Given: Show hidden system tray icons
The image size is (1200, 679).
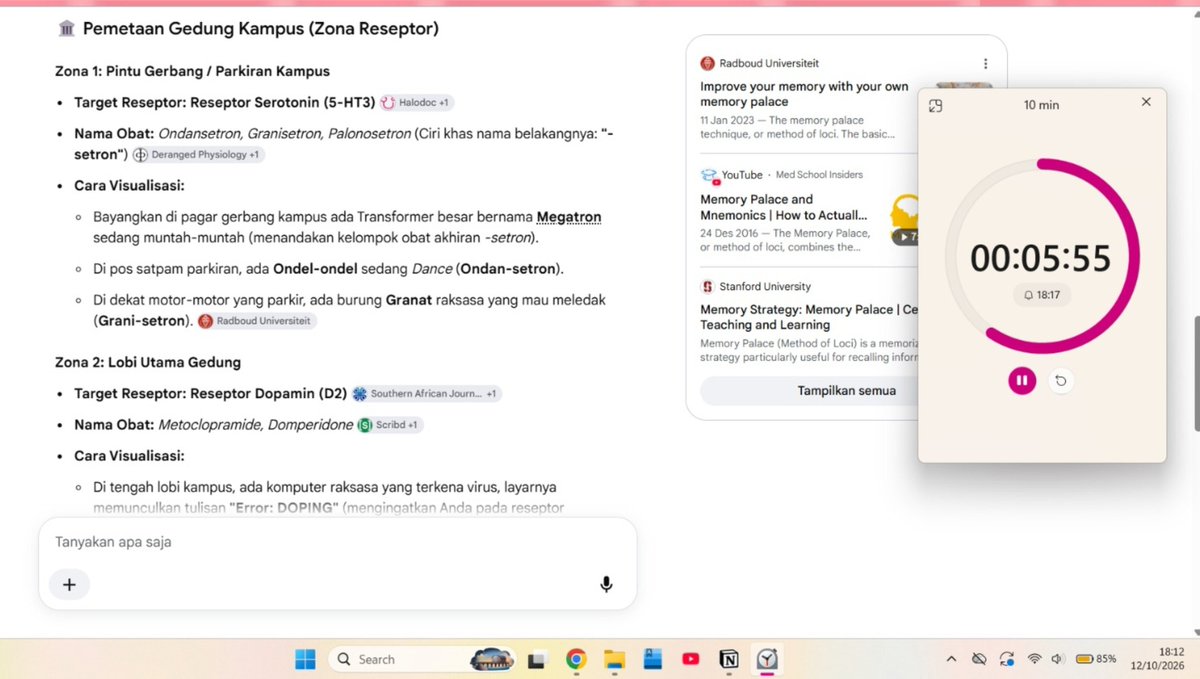Looking at the screenshot, I should [x=951, y=659].
